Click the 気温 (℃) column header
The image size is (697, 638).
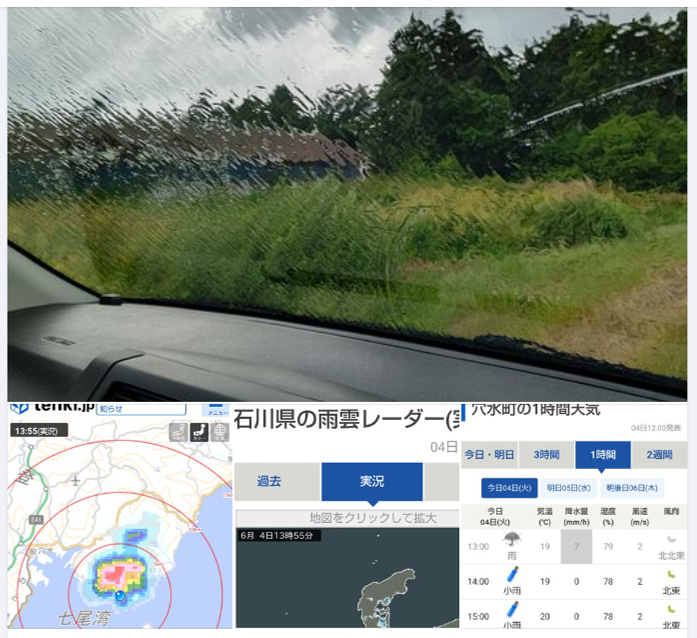545,517
